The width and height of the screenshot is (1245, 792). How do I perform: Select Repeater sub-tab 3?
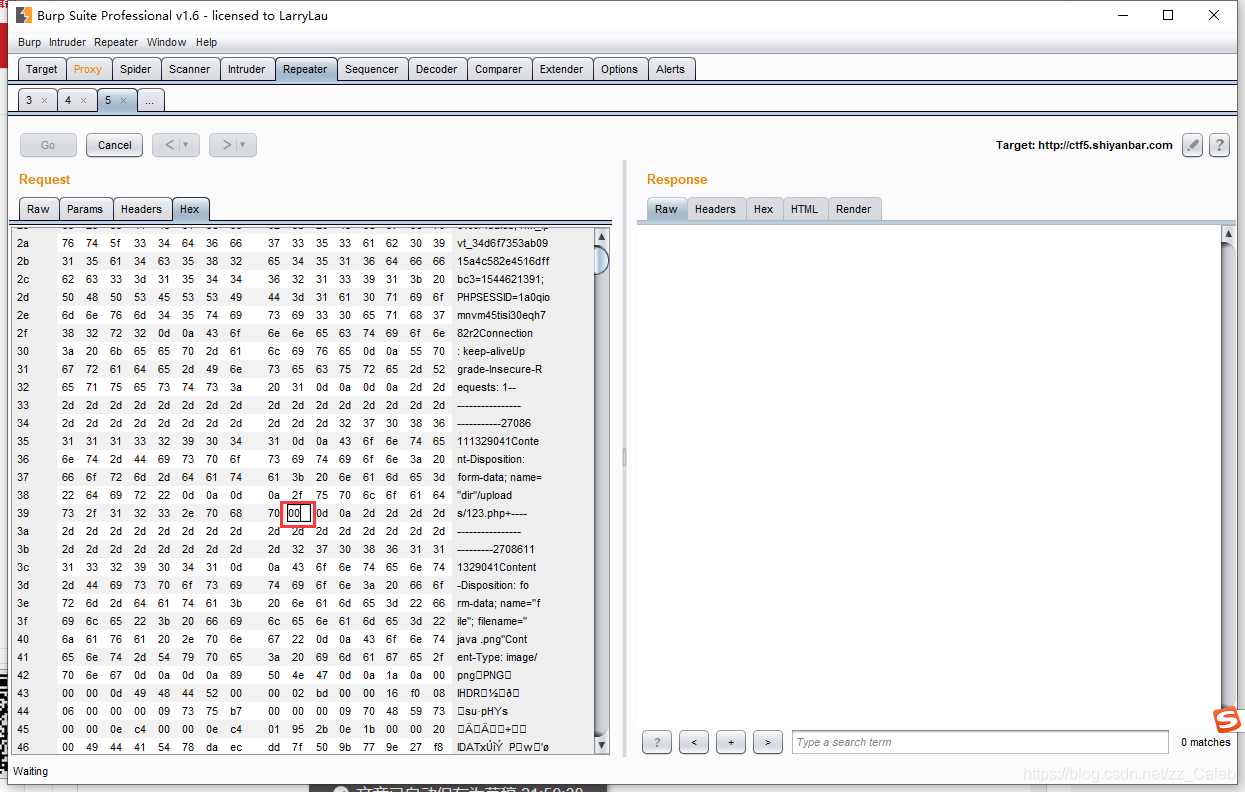coord(29,100)
